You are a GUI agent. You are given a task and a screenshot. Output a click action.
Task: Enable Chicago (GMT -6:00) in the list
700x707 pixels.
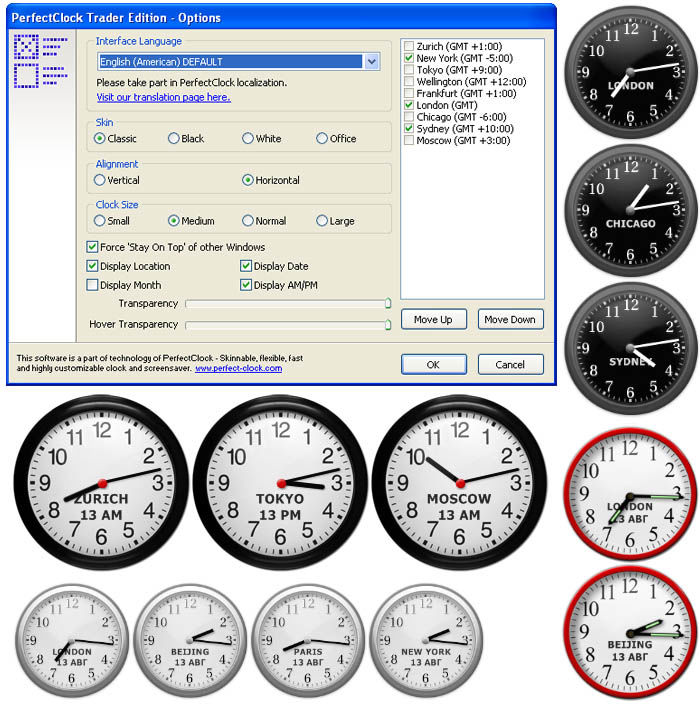point(409,116)
